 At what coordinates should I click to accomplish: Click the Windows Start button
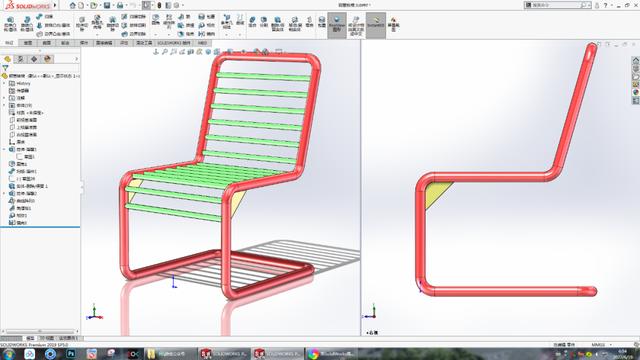pos(9,354)
